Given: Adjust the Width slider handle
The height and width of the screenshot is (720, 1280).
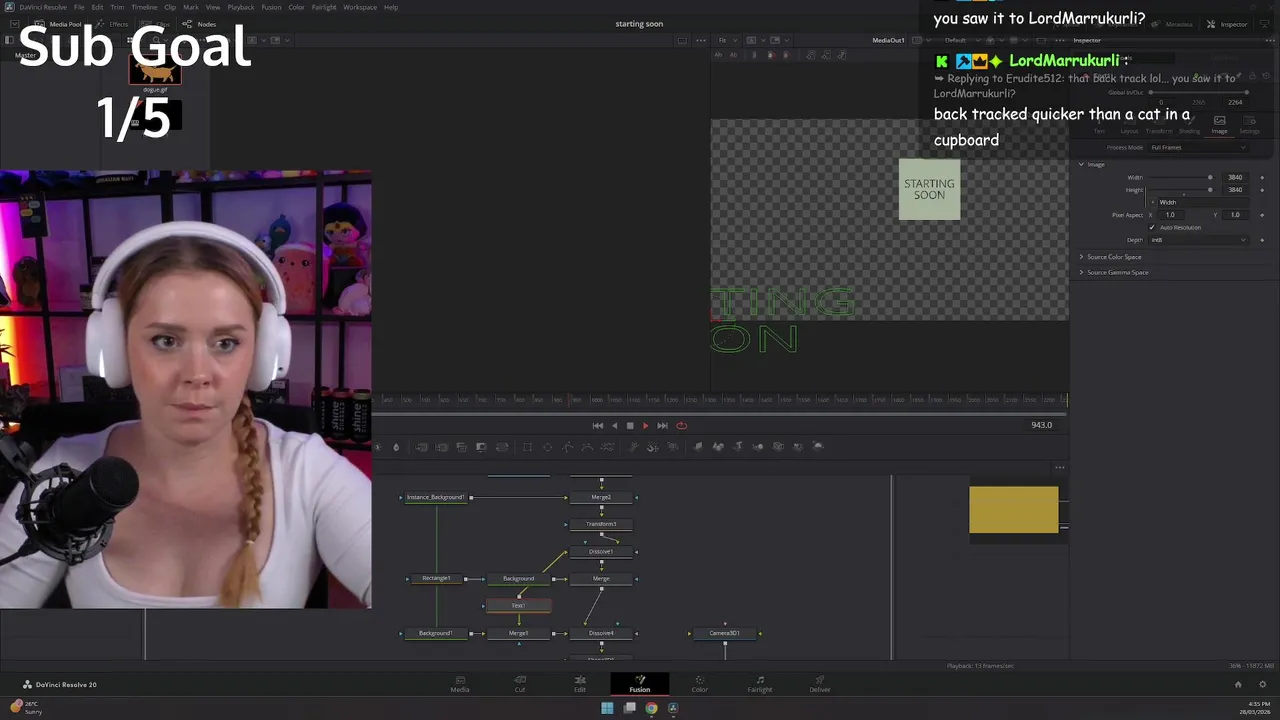Looking at the screenshot, I should [x=1210, y=177].
